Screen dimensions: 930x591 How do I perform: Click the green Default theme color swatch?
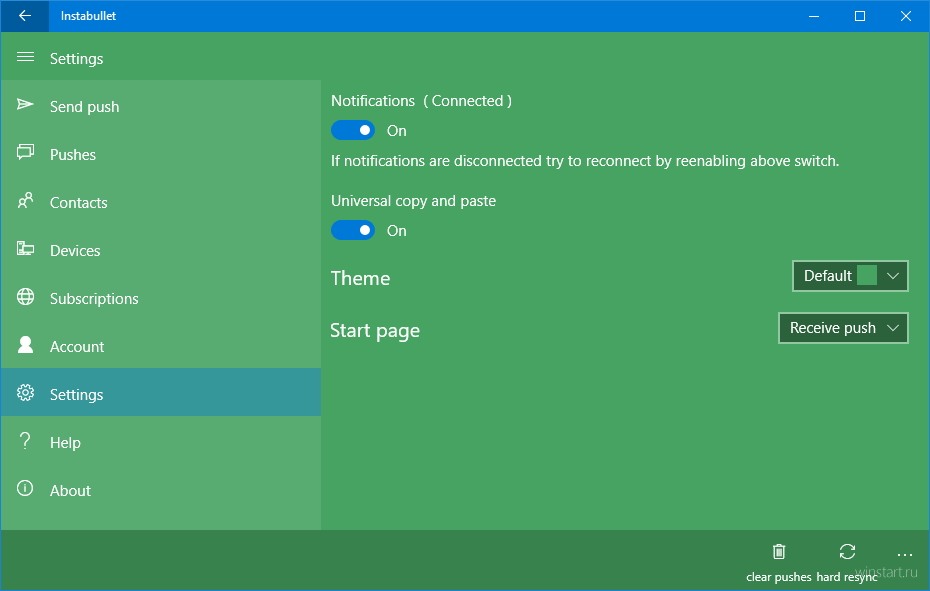point(867,275)
